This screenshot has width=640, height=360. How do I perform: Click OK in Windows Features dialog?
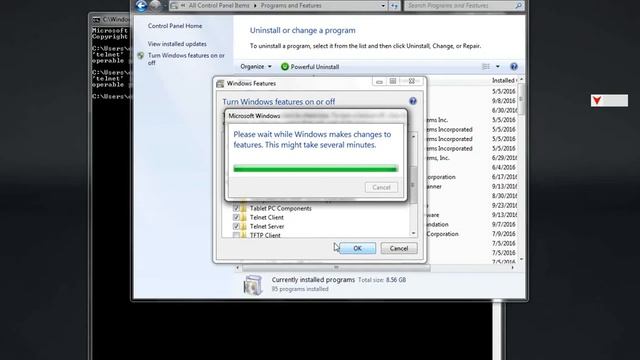tap(358, 248)
